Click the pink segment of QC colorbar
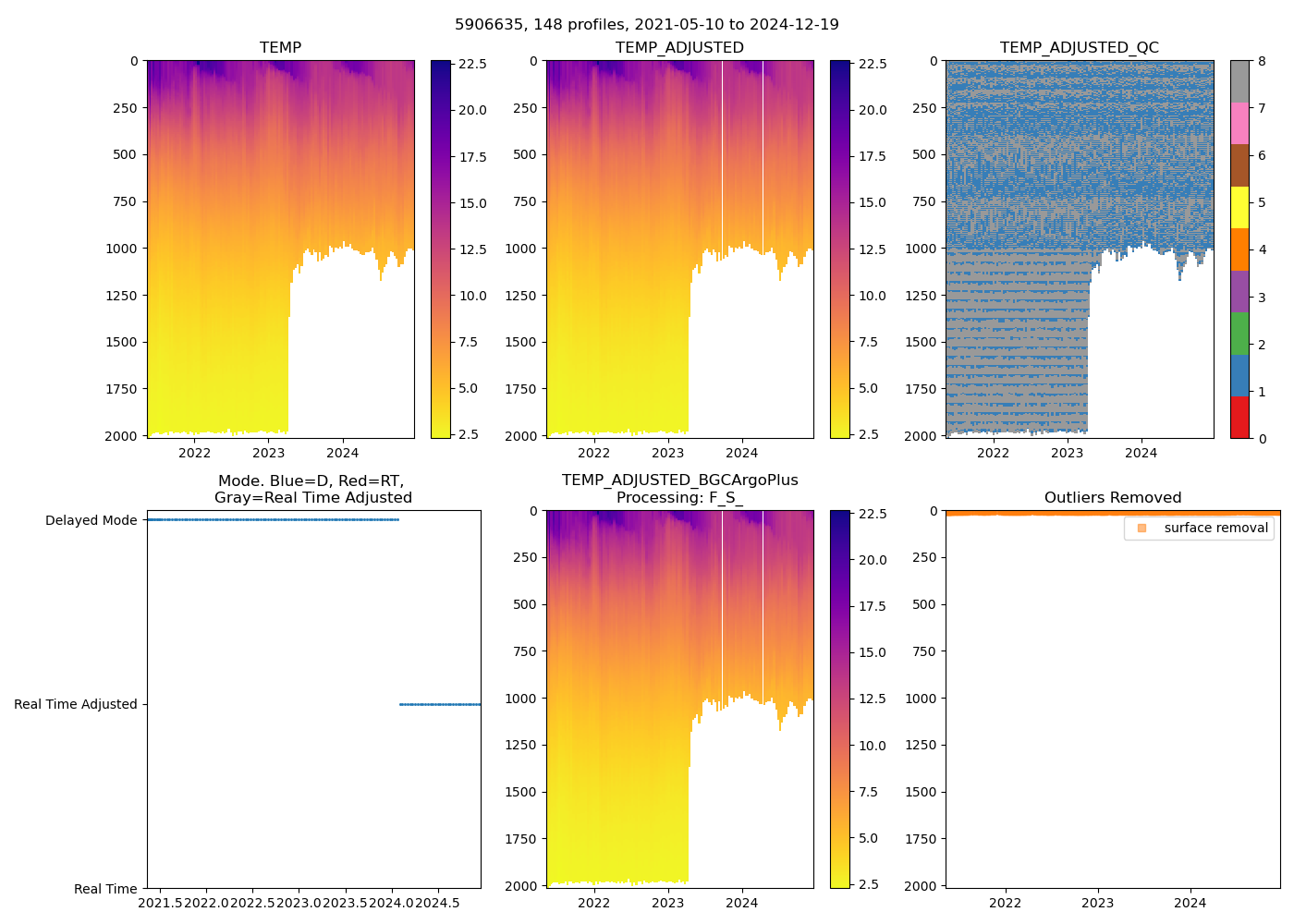The image size is (1294, 924). coord(1239,124)
